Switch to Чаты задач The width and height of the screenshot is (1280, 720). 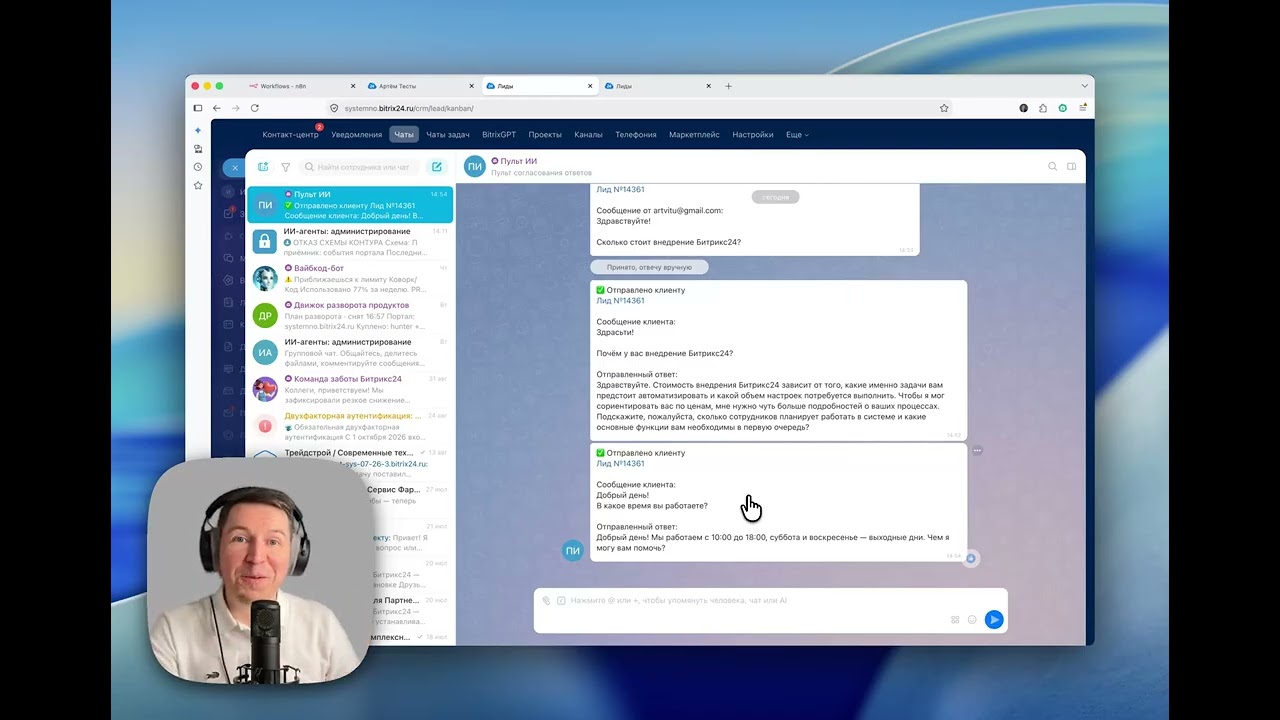pos(448,134)
